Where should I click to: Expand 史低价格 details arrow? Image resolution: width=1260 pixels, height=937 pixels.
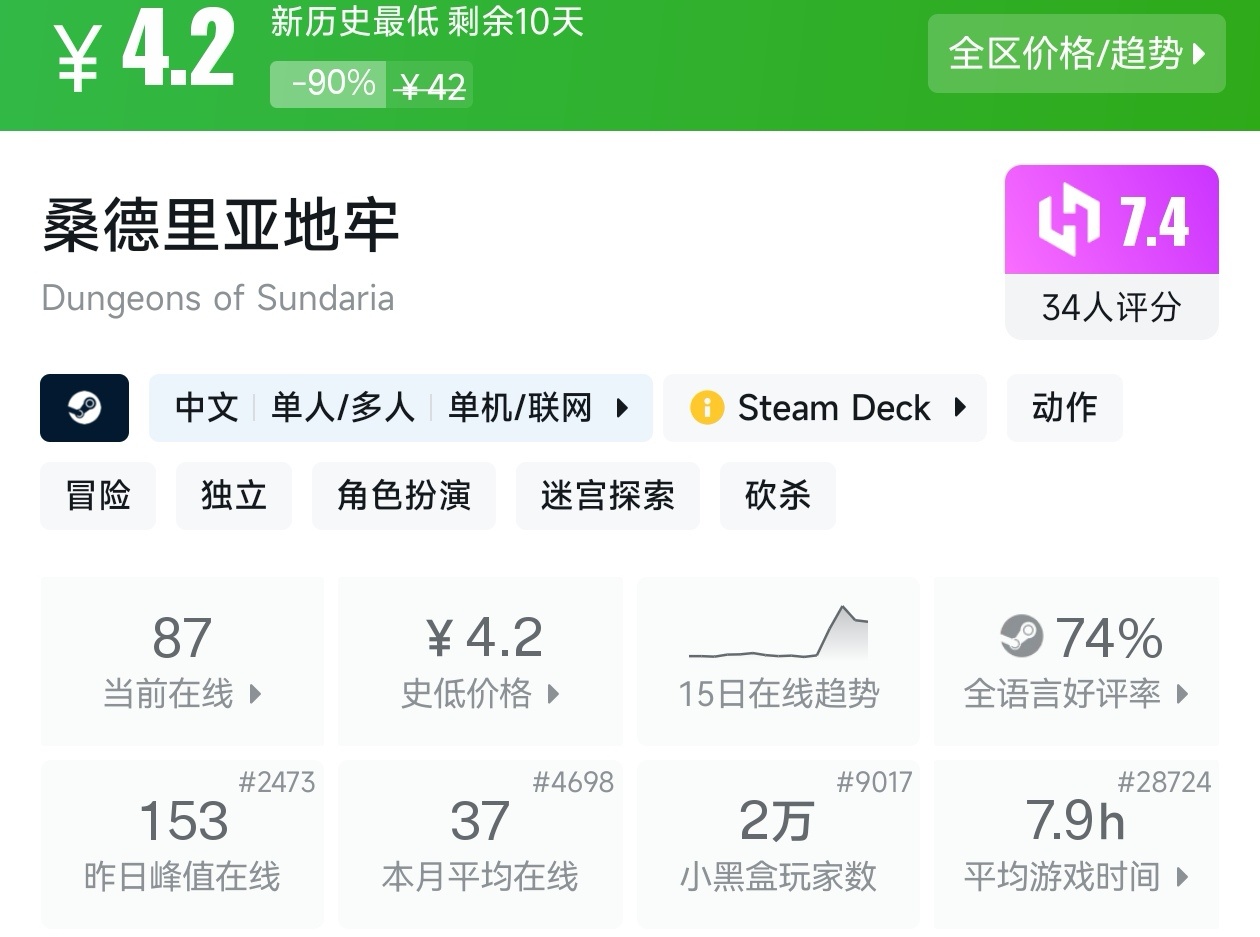(x=553, y=694)
